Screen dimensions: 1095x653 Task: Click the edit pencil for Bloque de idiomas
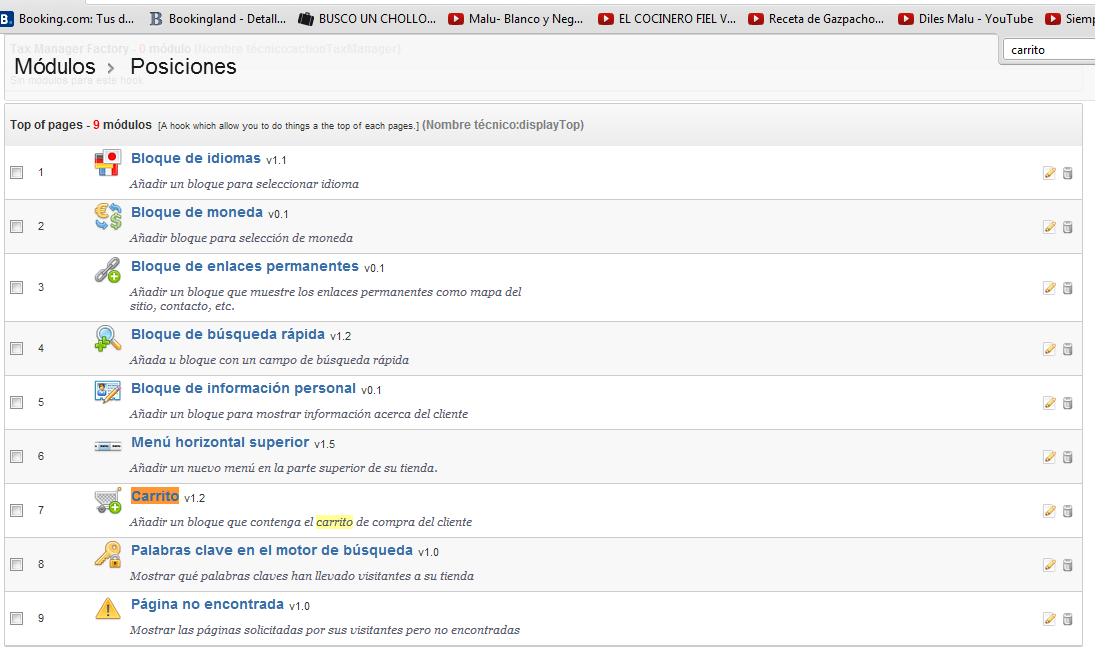[1049, 173]
